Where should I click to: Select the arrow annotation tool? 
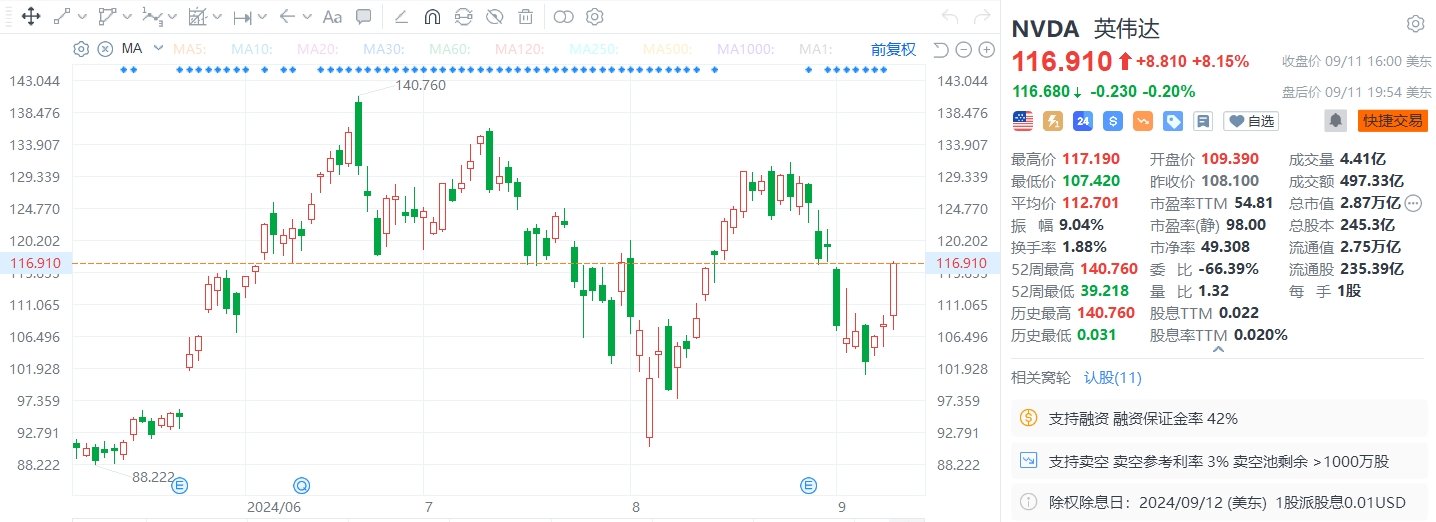point(286,16)
